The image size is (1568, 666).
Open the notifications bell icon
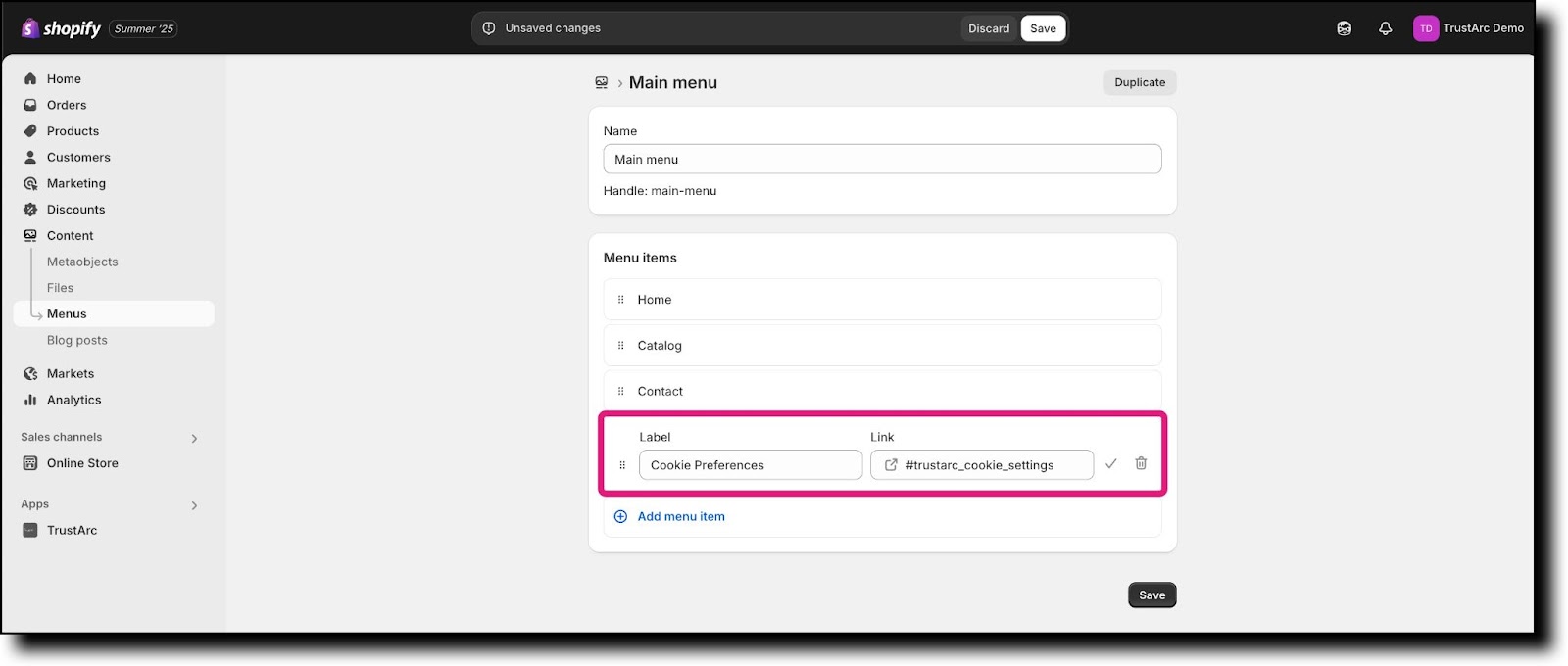(x=1385, y=28)
